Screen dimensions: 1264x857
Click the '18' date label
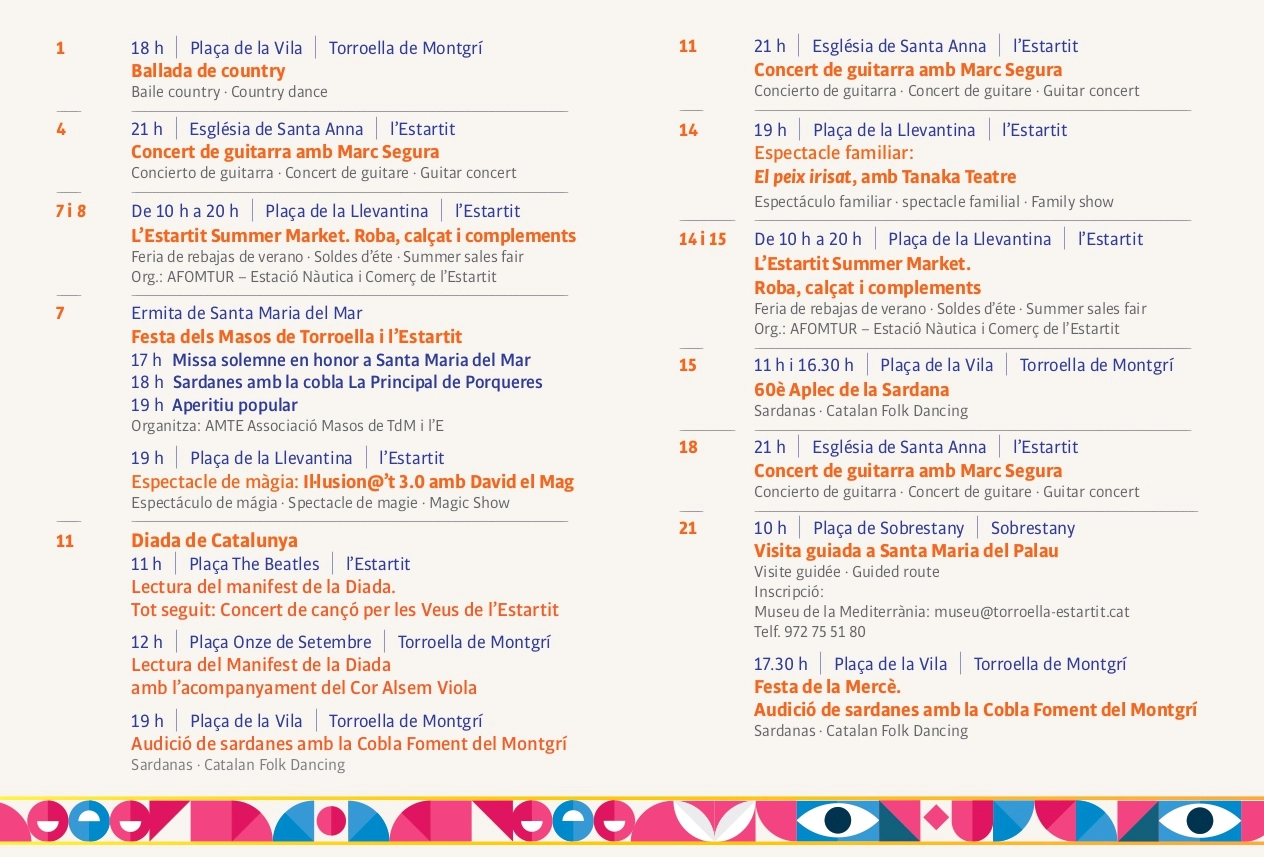[688, 447]
